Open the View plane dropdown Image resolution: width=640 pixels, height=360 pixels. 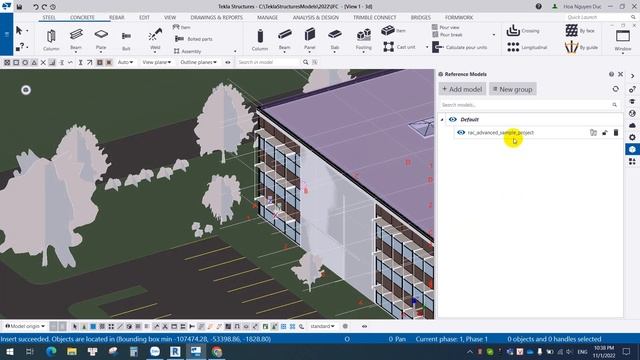[157, 62]
